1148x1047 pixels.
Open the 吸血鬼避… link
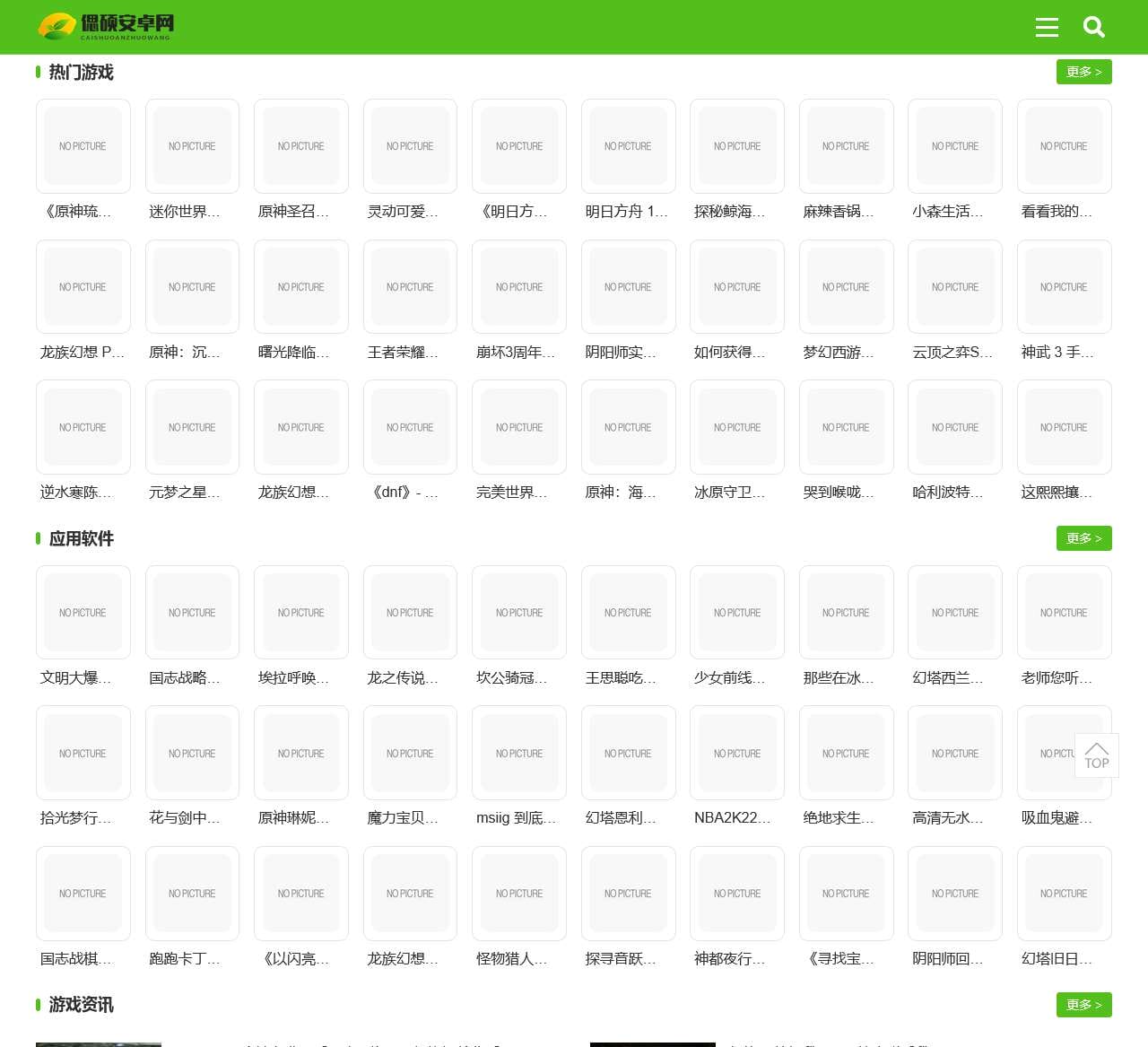click(1057, 818)
